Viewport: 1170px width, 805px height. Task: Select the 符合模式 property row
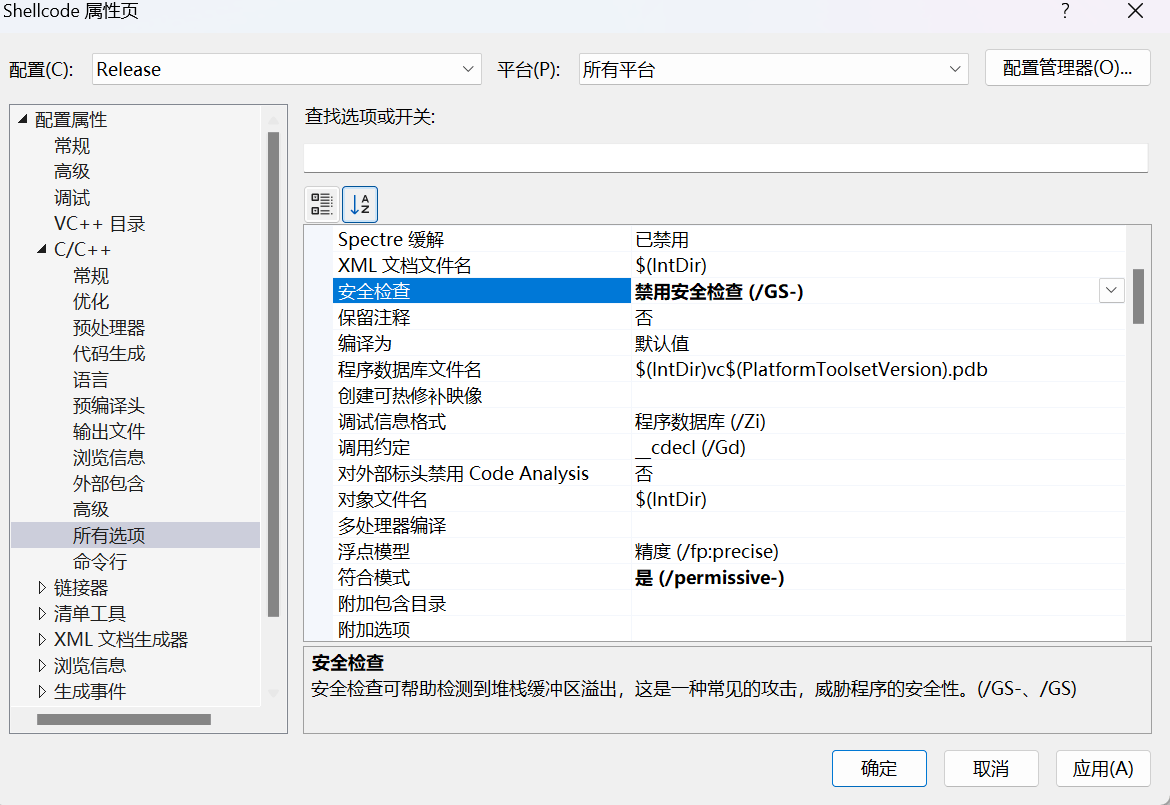480,578
